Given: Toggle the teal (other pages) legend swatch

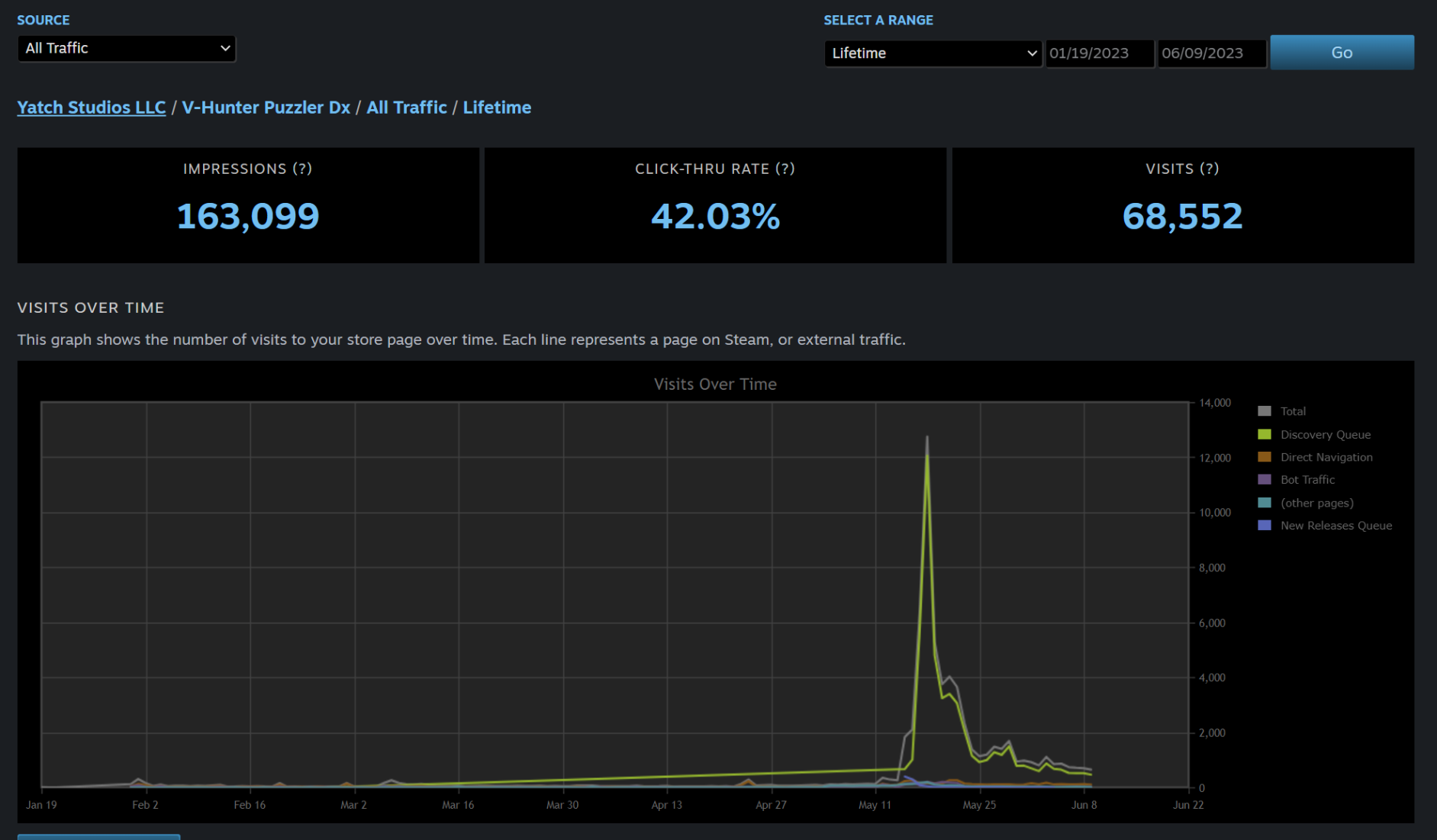Looking at the screenshot, I should point(1265,503).
